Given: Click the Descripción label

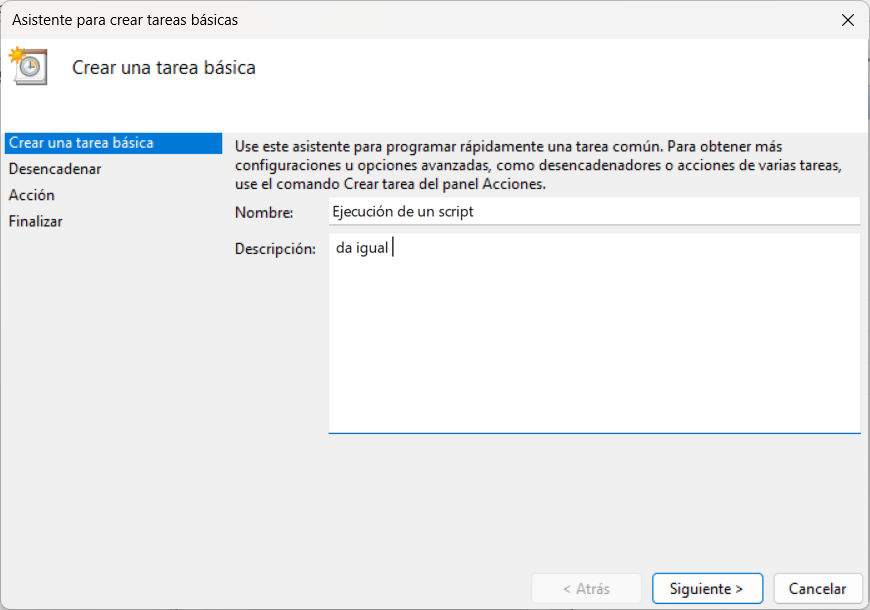Looking at the screenshot, I should click(272, 249).
